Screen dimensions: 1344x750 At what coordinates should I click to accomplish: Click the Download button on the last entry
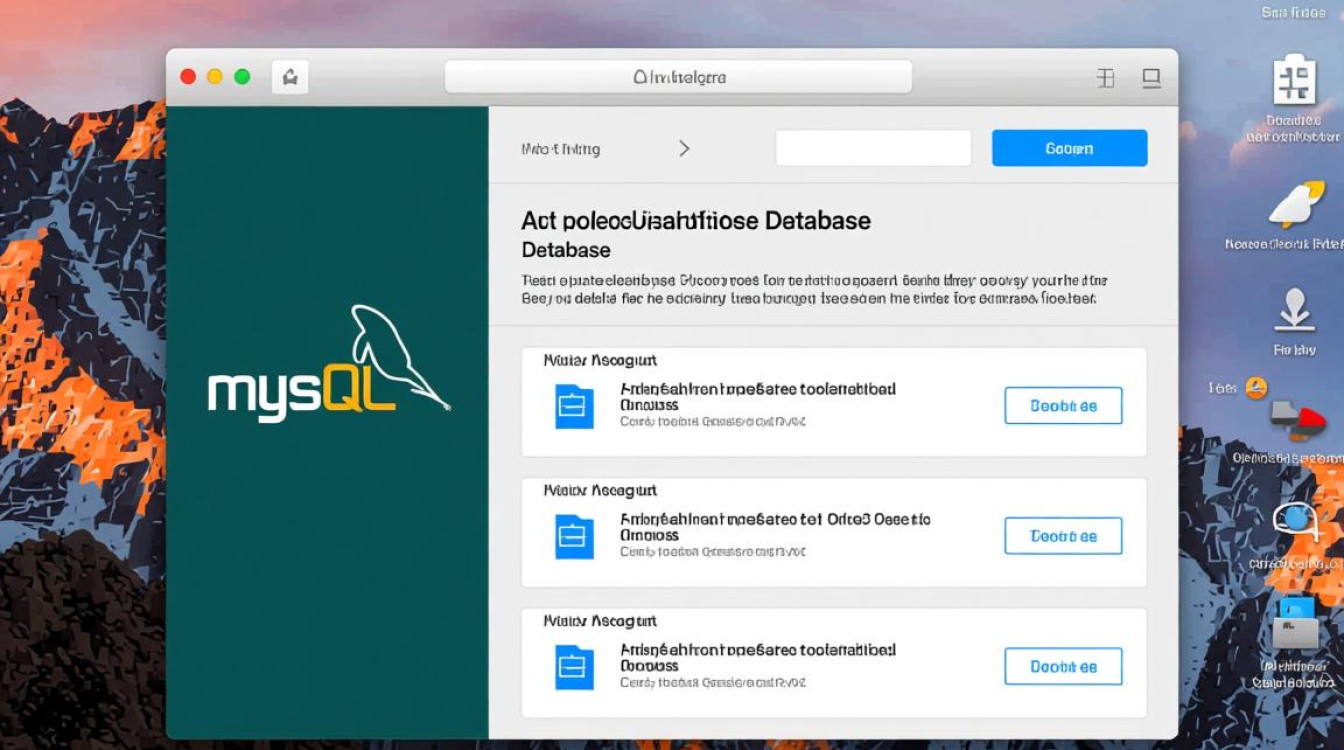[1063, 666]
